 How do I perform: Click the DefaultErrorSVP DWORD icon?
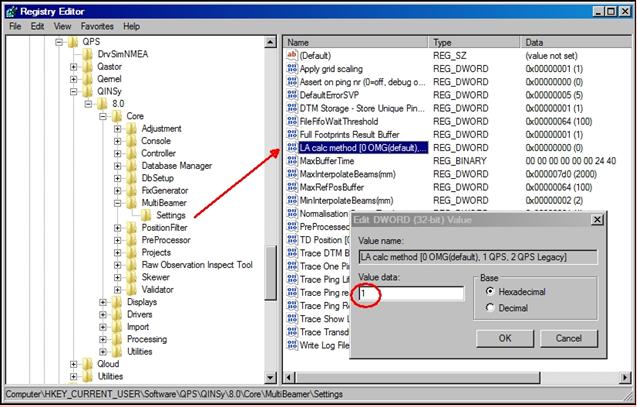click(x=292, y=95)
